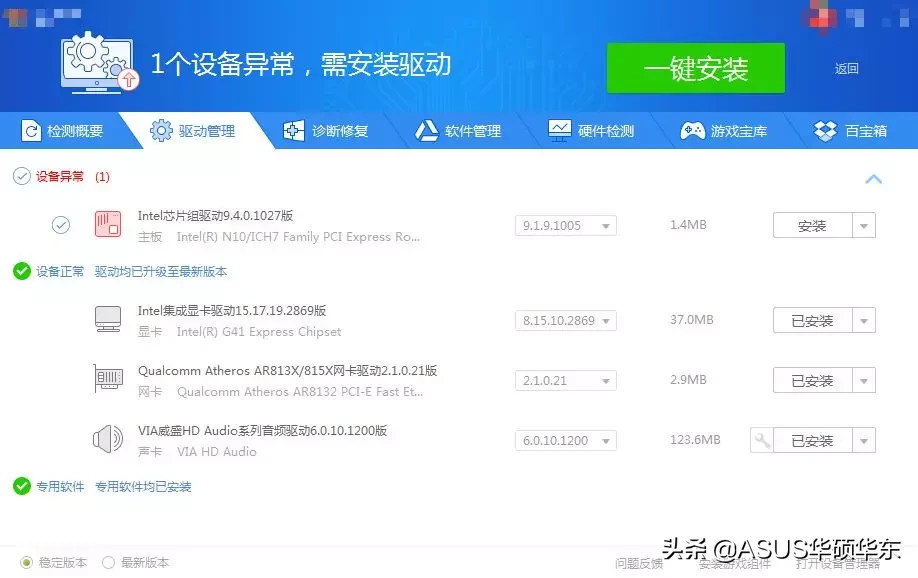Click the 37.0MB size value
This screenshot has height=578, width=918.
(691, 319)
